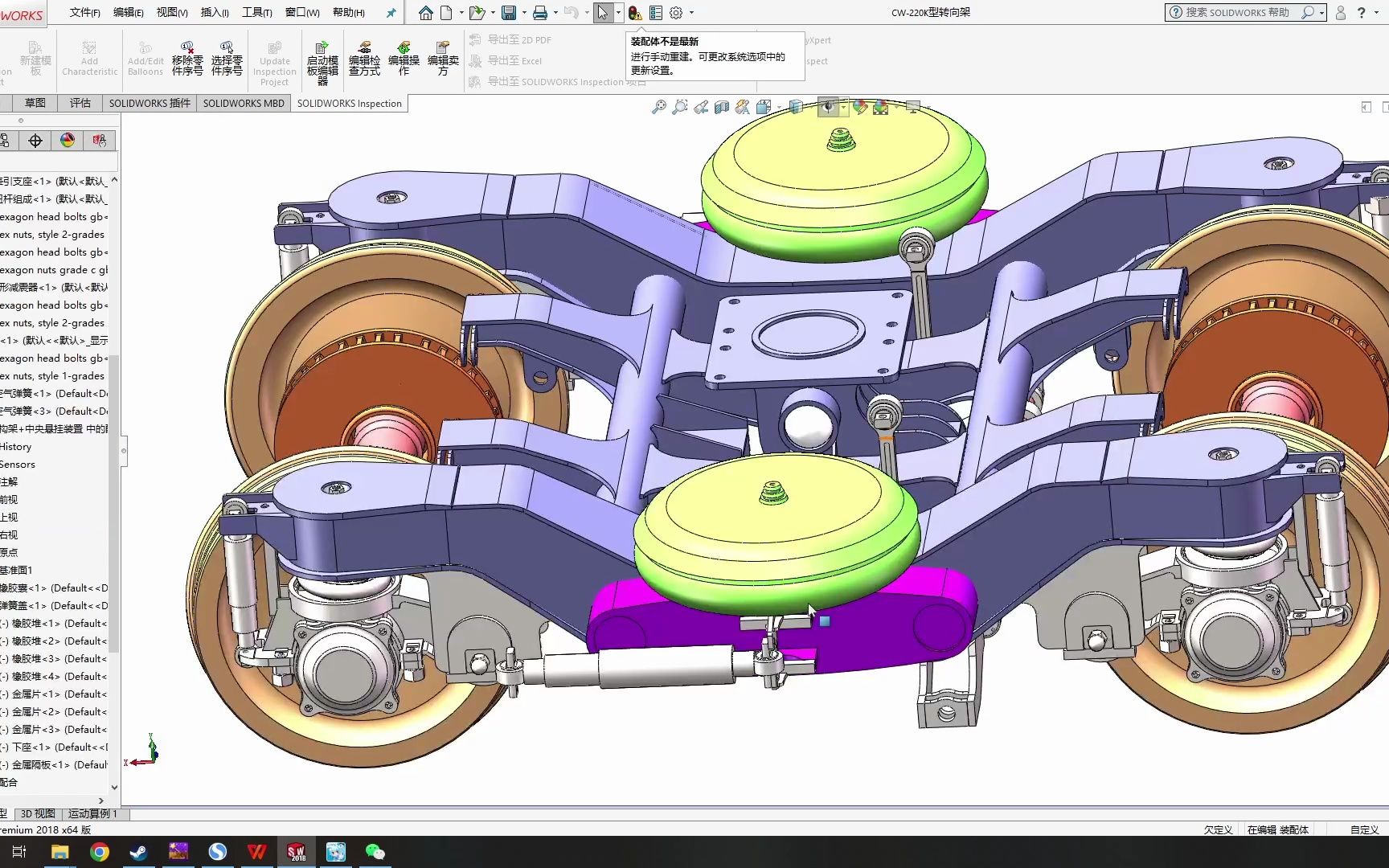This screenshot has height=868, width=1389.
Task: Click the 运动算例 1 bottom tab
Action: tap(92, 813)
